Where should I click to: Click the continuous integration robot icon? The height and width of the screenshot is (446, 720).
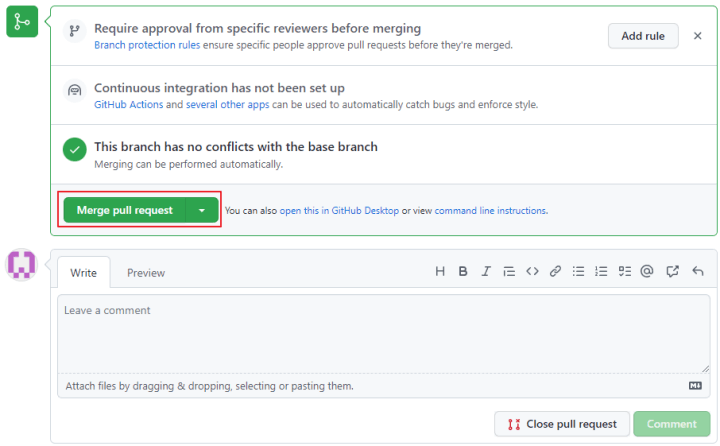pyautogui.click(x=74, y=90)
